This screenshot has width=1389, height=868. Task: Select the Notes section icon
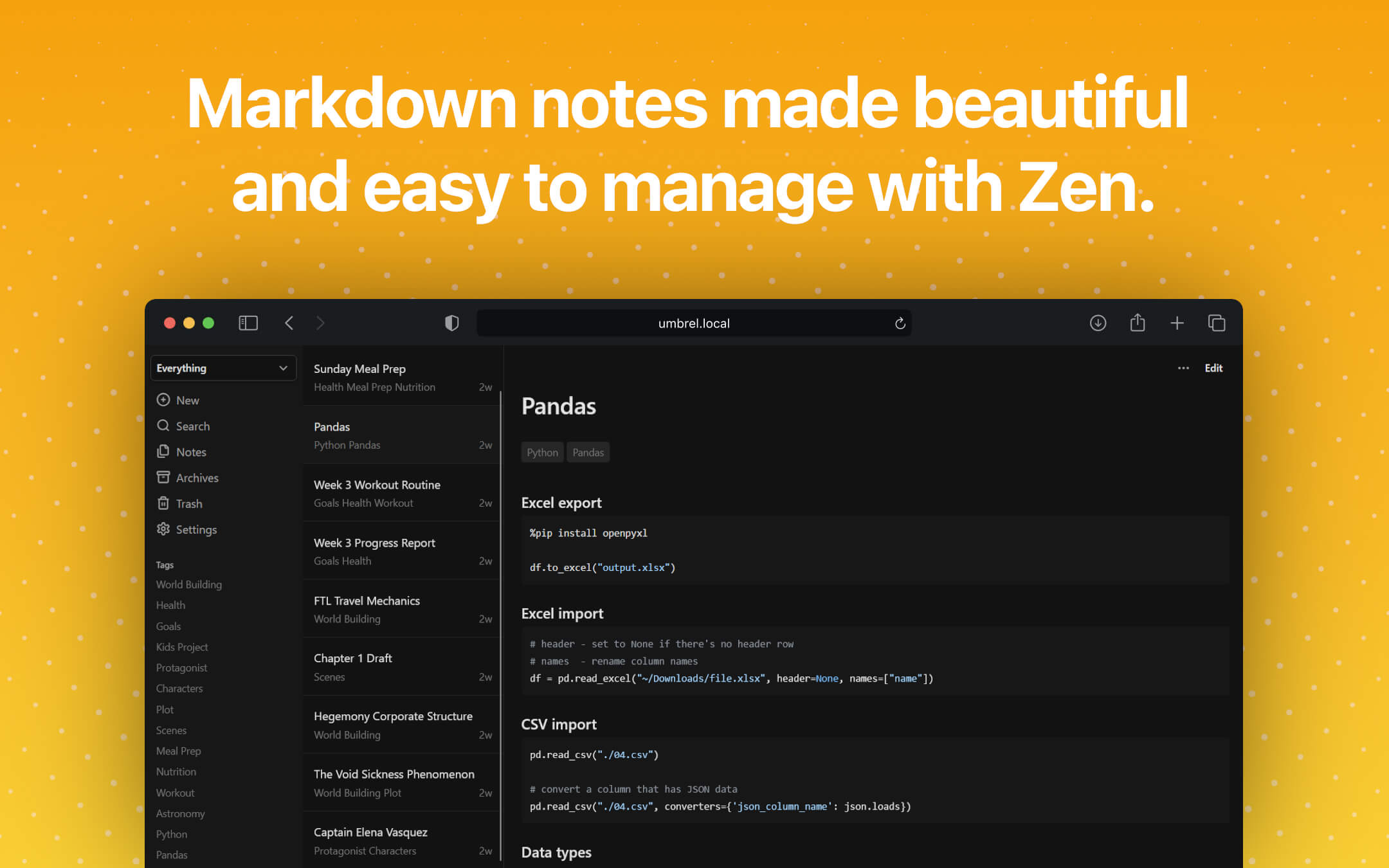pos(164,451)
